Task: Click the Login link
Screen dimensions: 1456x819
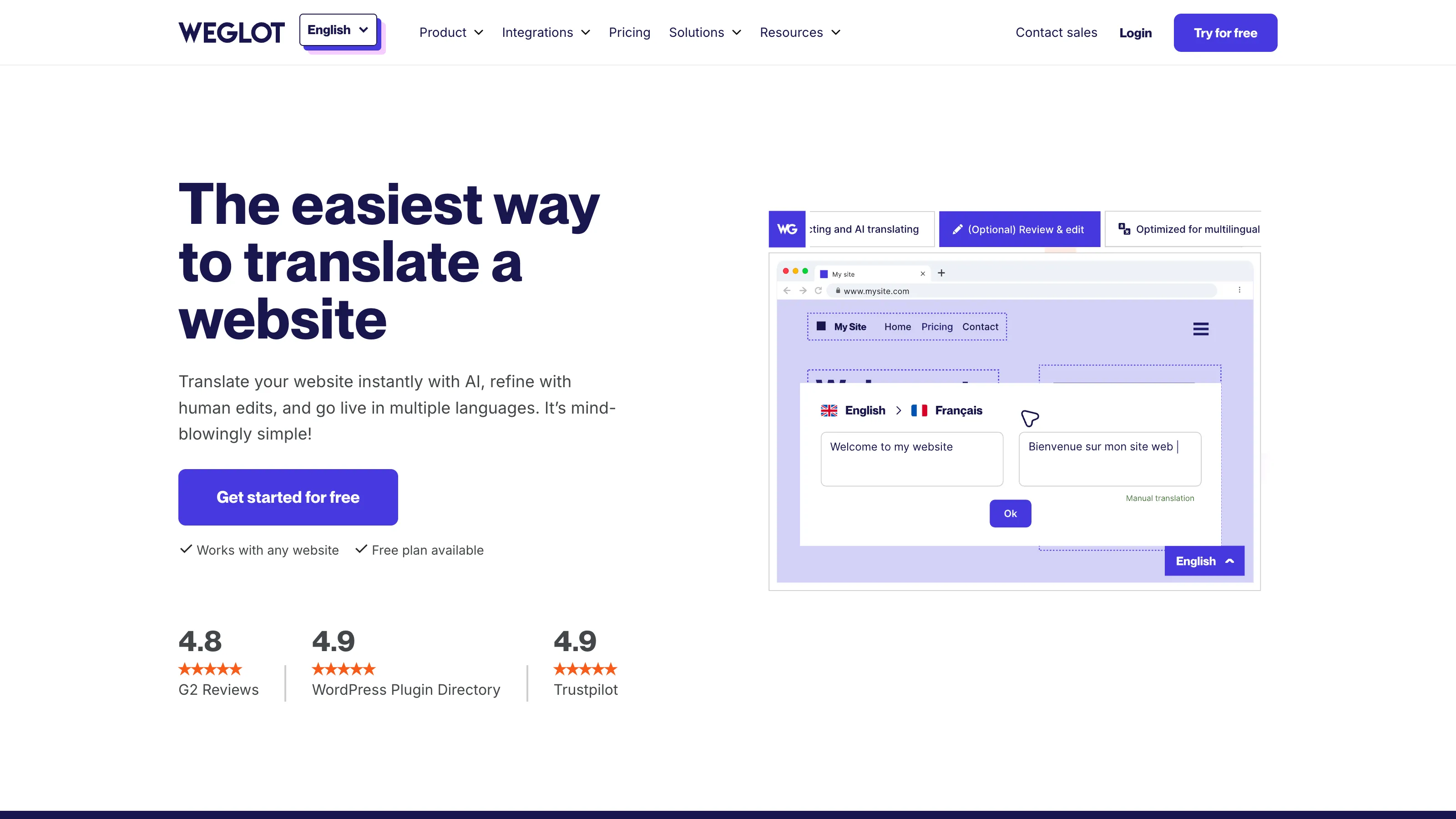Action: click(1135, 33)
